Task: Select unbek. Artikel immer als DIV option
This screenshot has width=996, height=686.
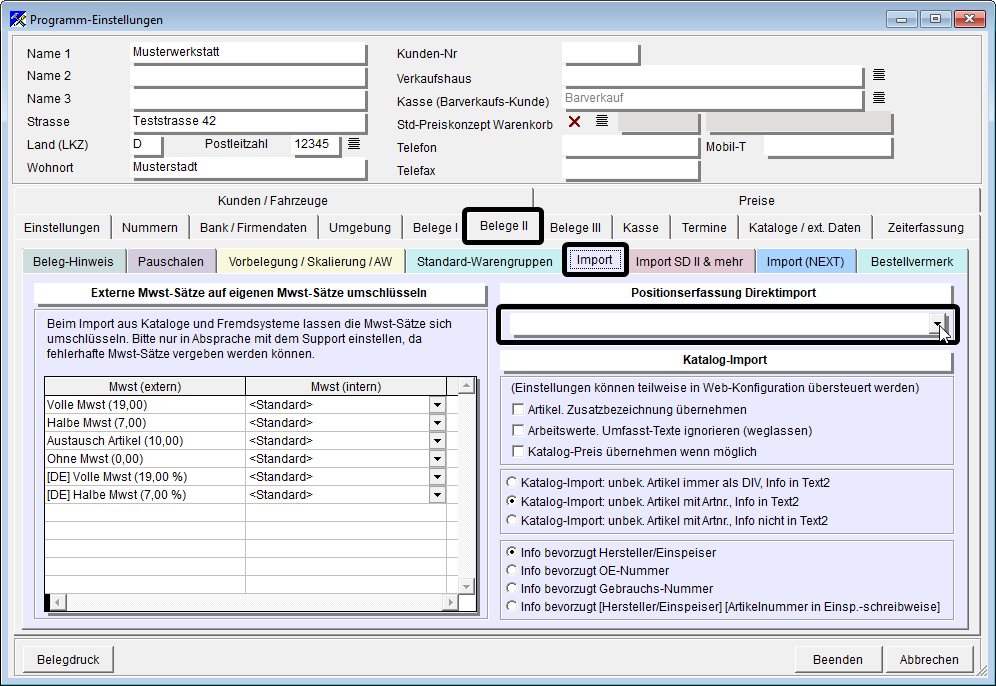Action: pos(512,482)
